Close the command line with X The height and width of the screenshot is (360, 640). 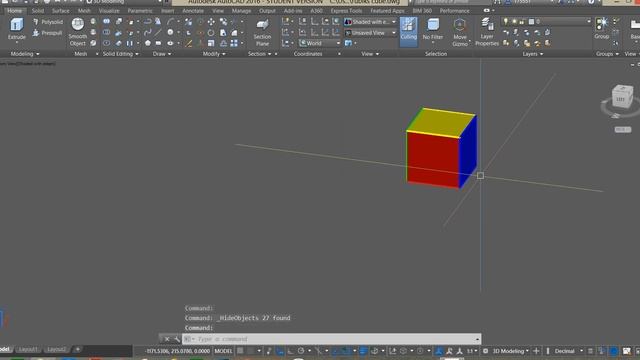pos(167,339)
